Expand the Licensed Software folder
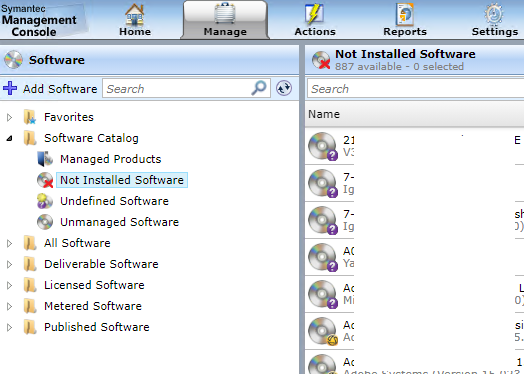 tap(9, 286)
